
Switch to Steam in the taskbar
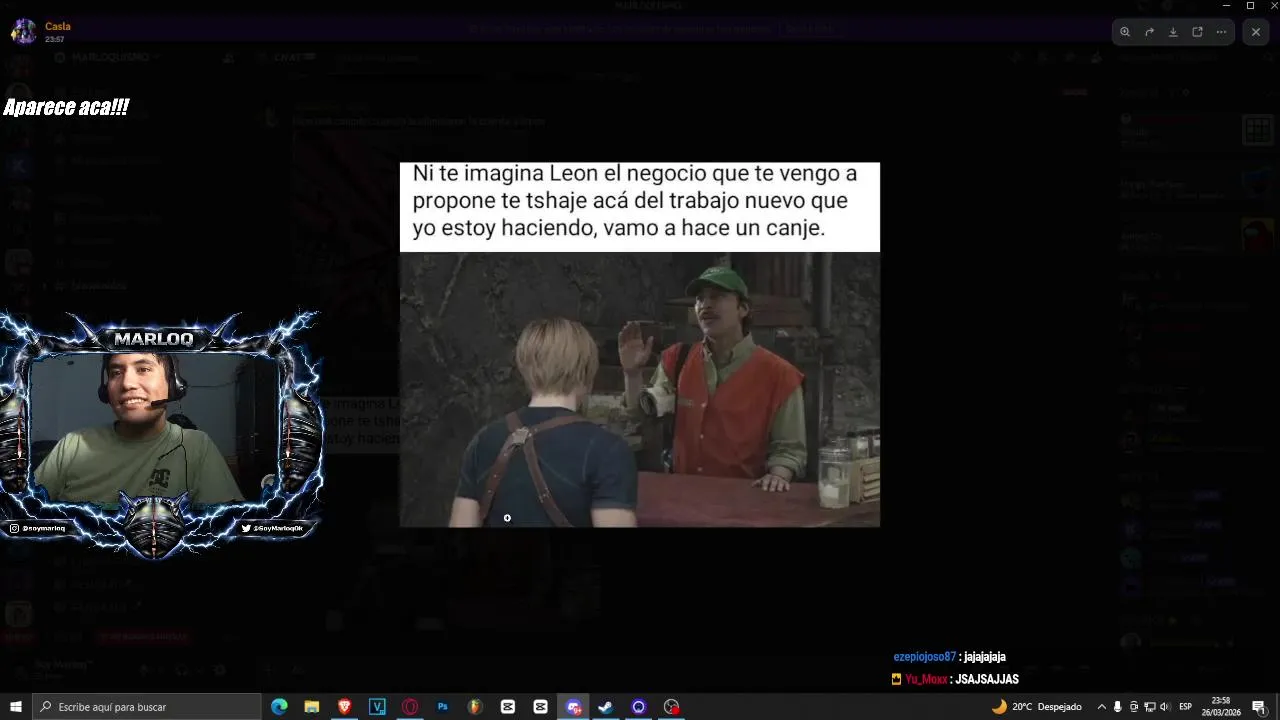coord(605,707)
